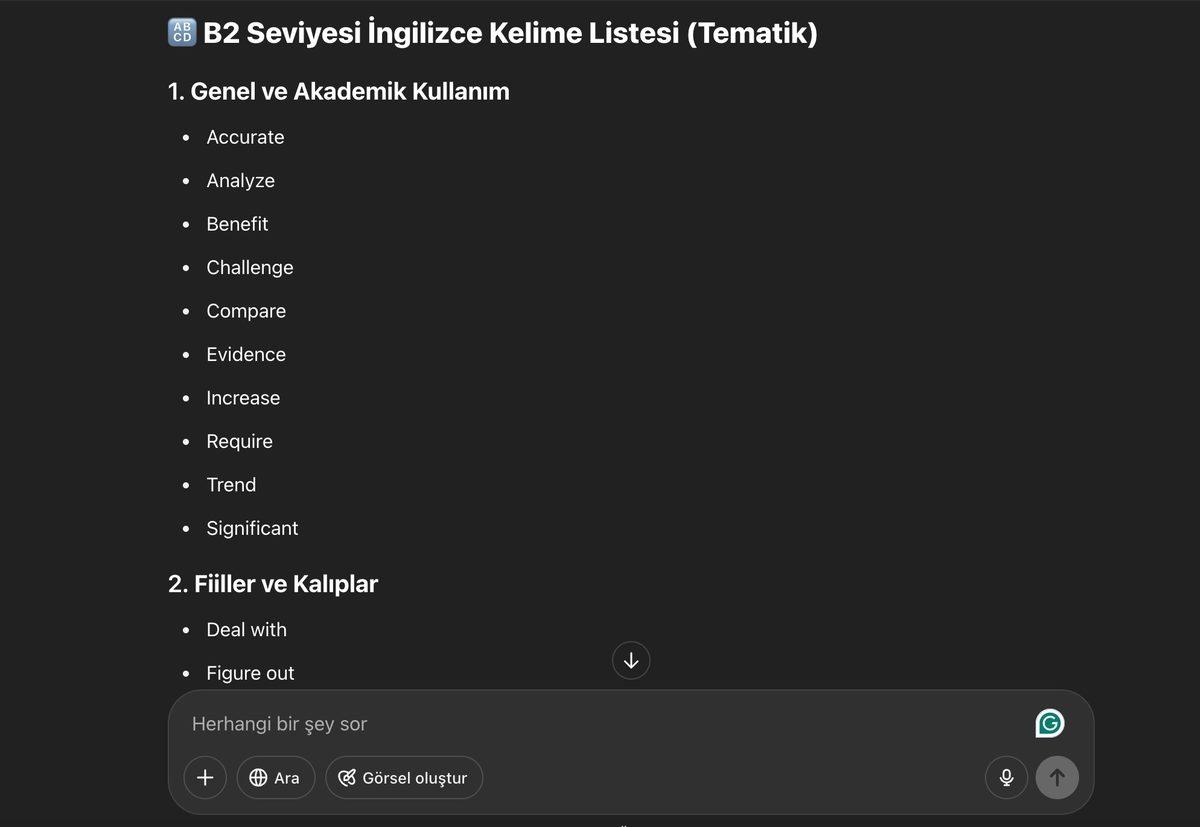
Task: Click the send arrow icon
Action: coord(1057,777)
